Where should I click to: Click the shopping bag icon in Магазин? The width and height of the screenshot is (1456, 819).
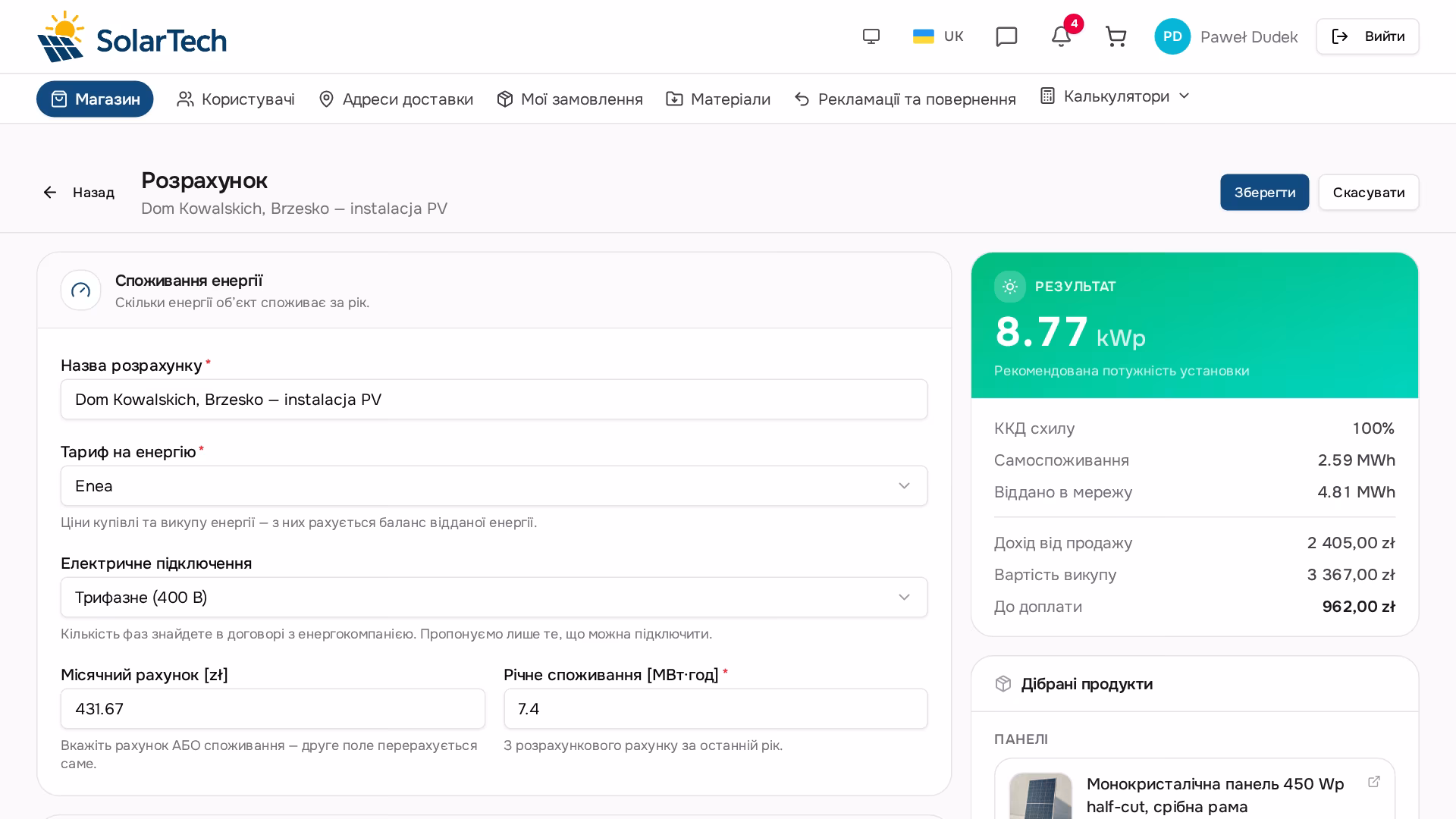(x=59, y=99)
